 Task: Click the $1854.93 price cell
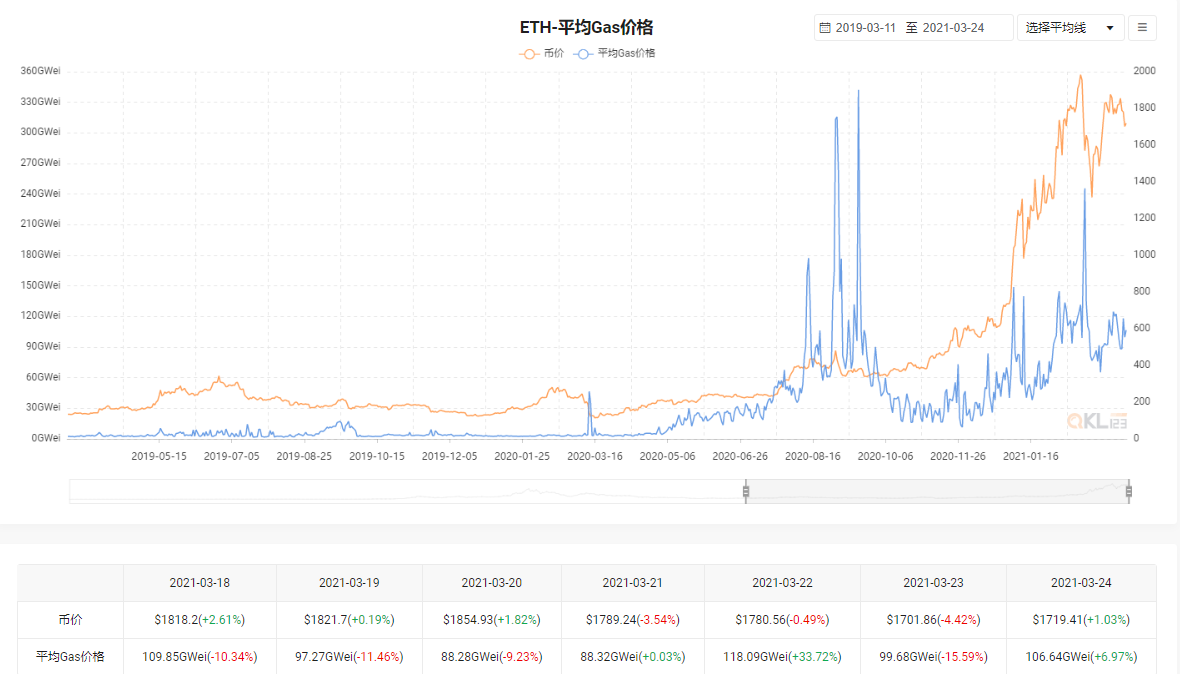coord(491,620)
